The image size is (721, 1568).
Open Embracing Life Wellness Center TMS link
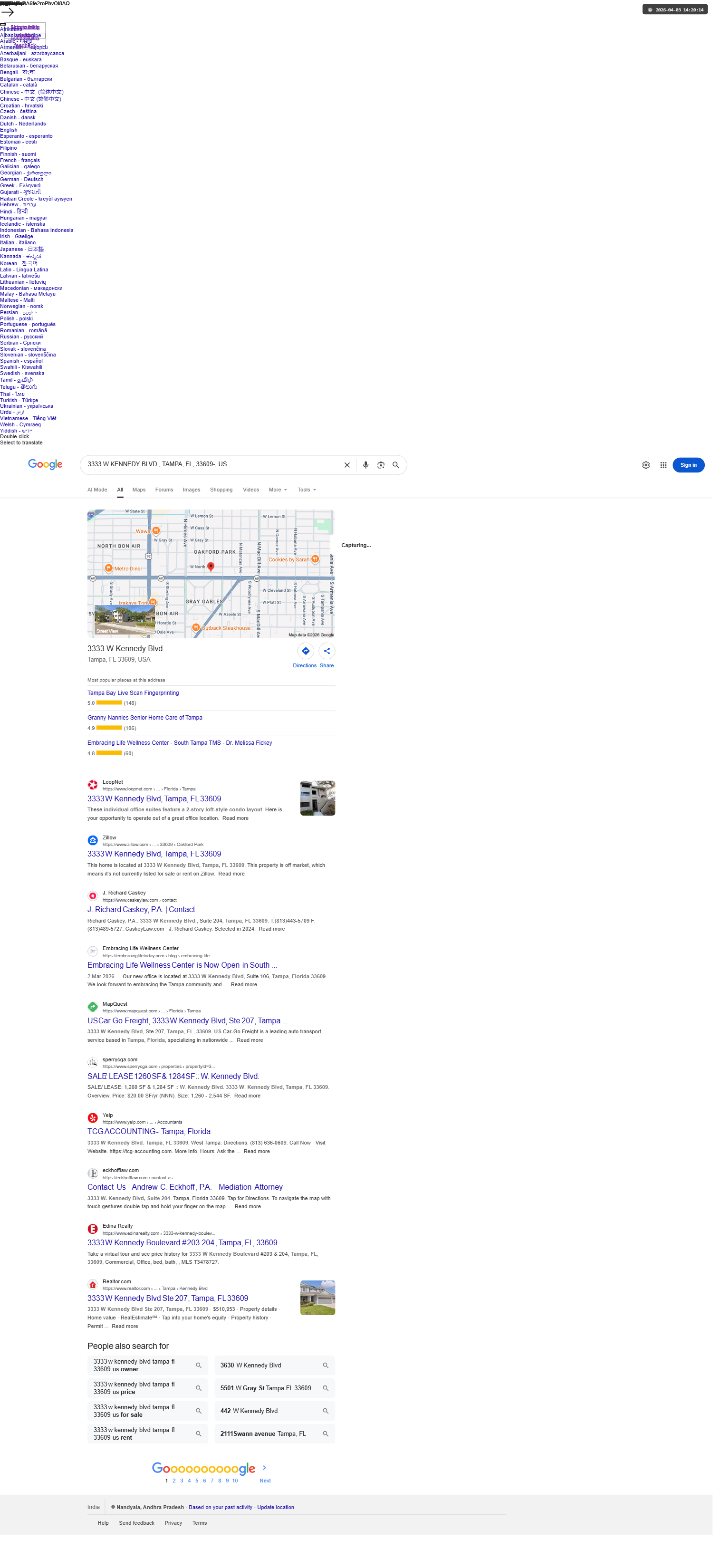(x=180, y=742)
